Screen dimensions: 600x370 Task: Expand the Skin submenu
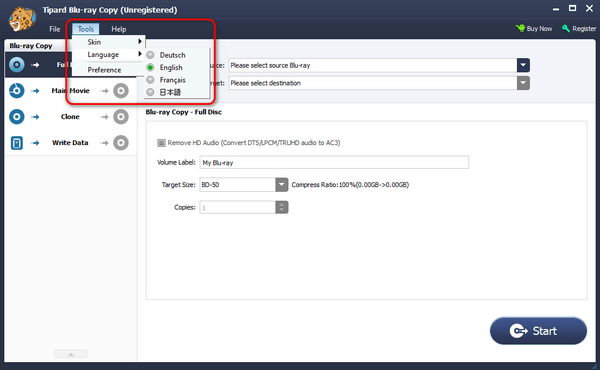point(108,42)
